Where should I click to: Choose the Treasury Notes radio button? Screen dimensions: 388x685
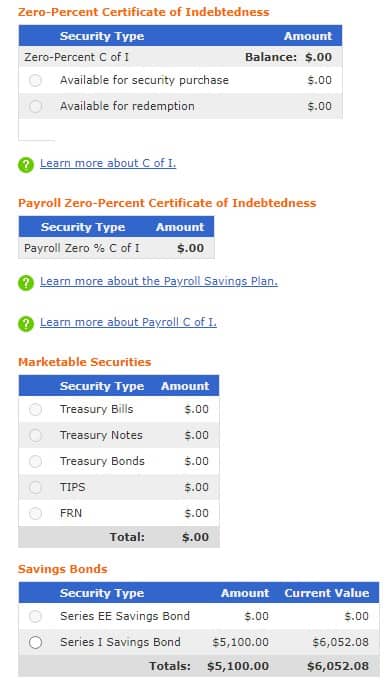click(35, 435)
